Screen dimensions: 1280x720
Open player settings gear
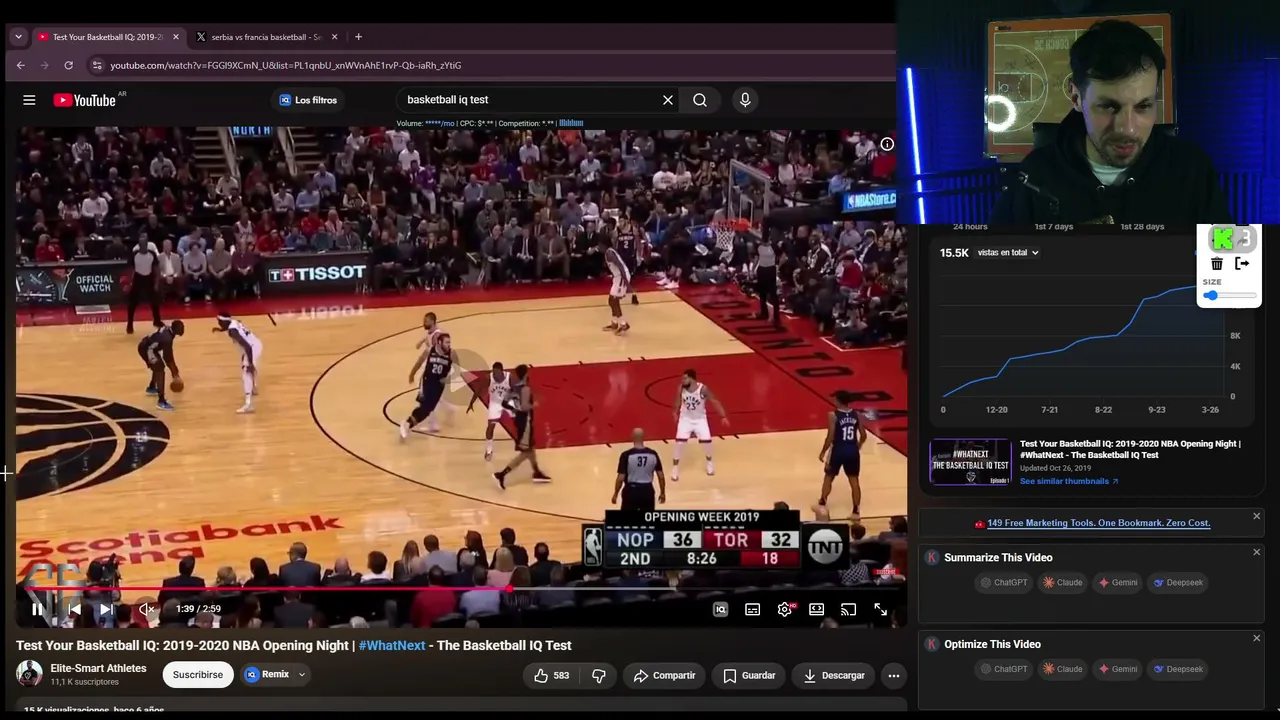[785, 609]
